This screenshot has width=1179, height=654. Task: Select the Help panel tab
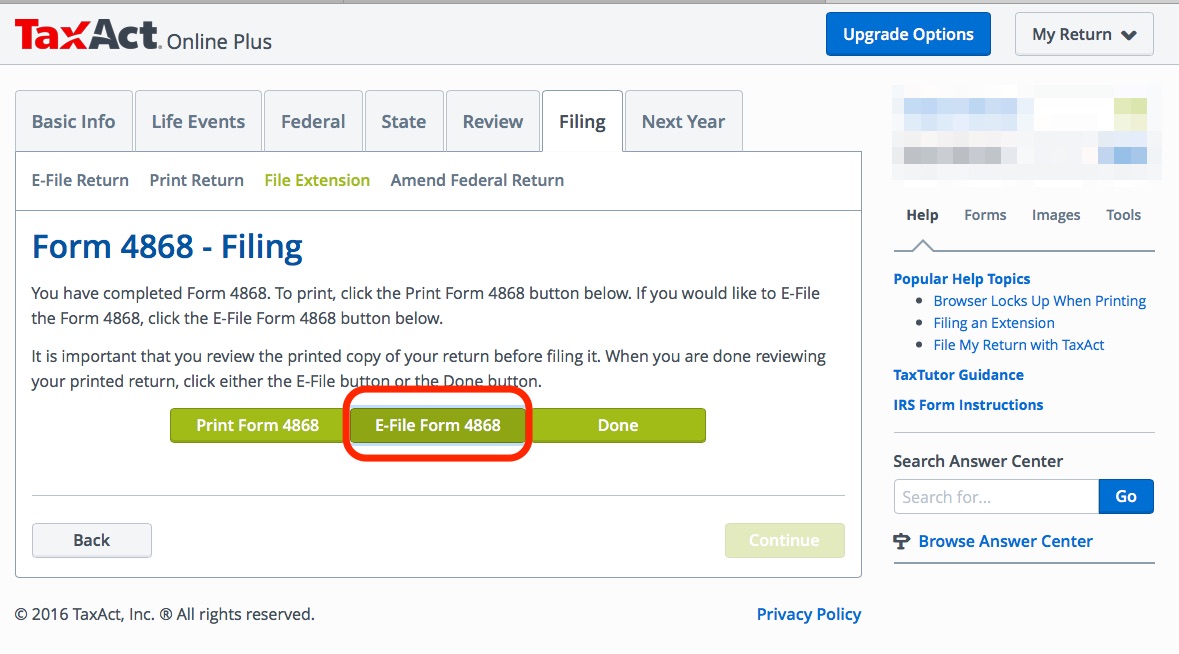tap(923, 215)
